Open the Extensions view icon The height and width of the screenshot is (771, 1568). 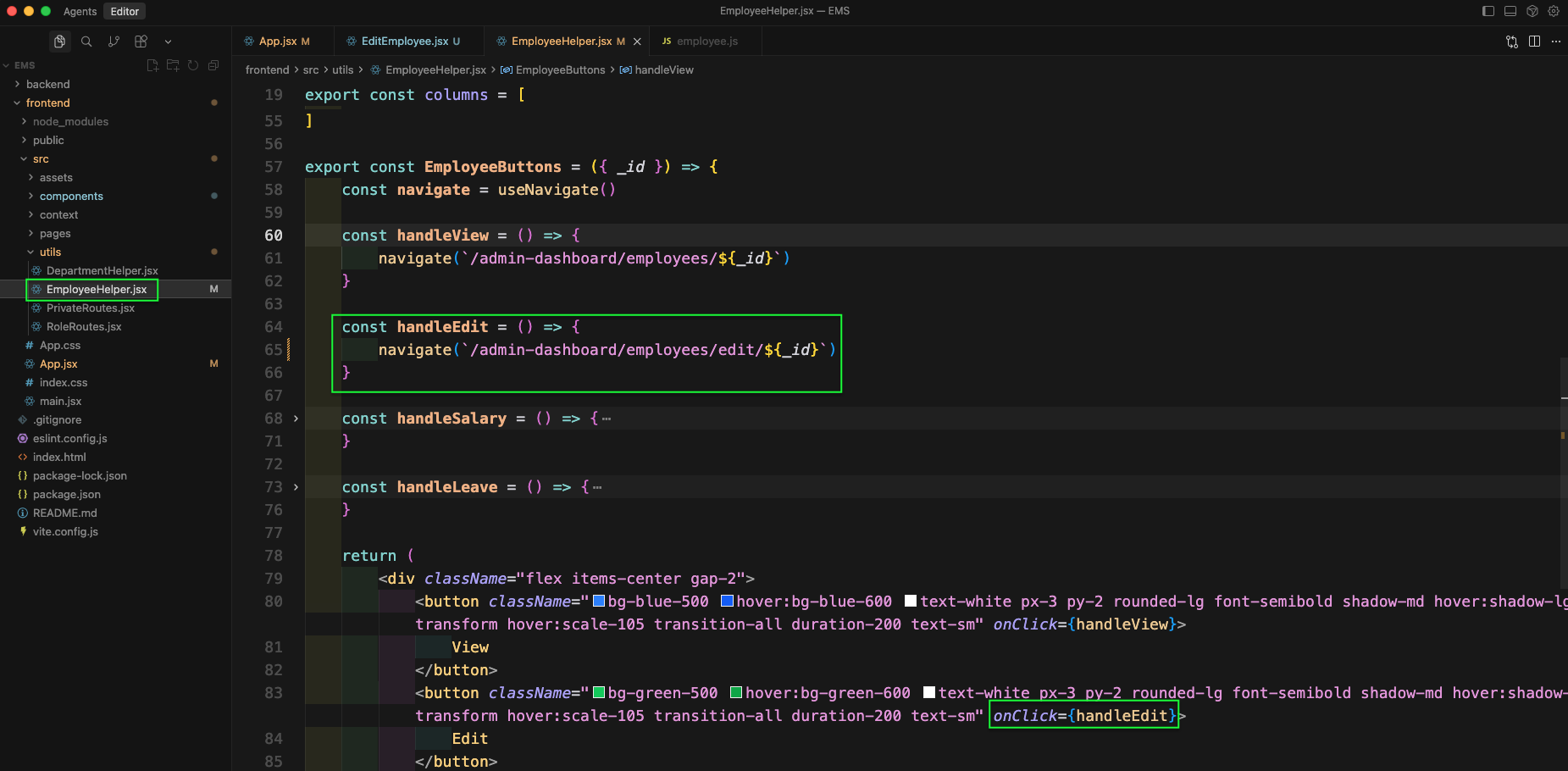(141, 42)
